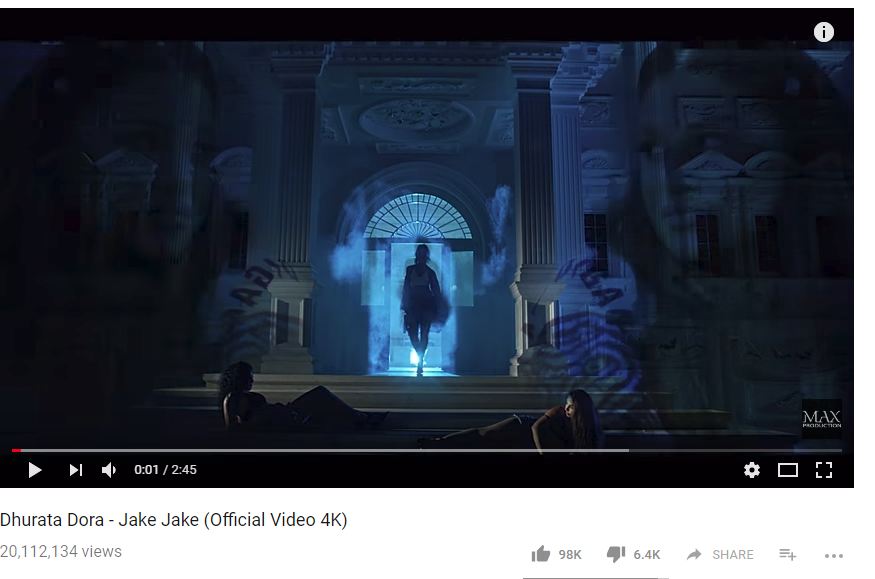Viewport: 875px width, 579px height.
Task: Open the more actions menu
Action: (x=834, y=556)
